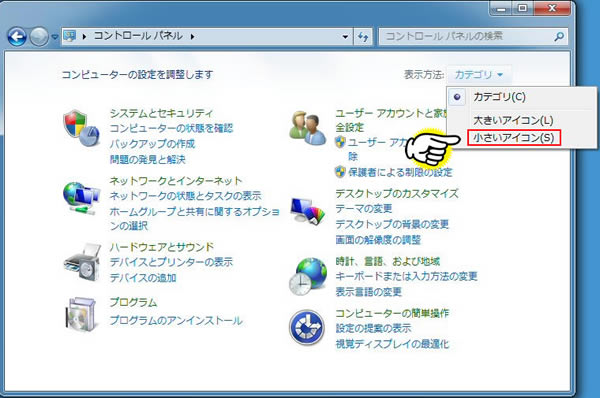
Task: Open the Clock, Language and Region globe icon
Action: coord(308,276)
